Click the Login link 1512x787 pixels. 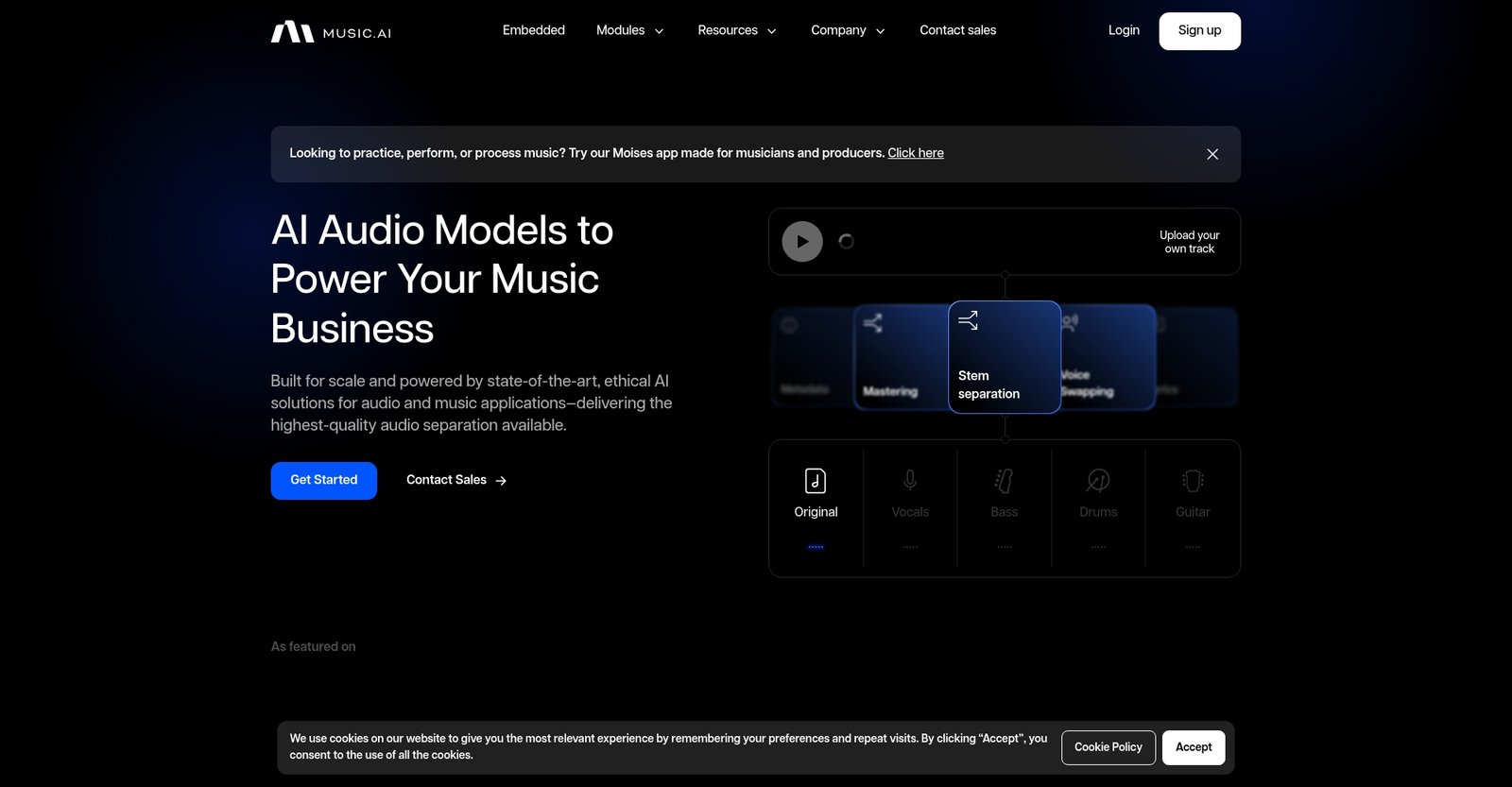tap(1124, 30)
